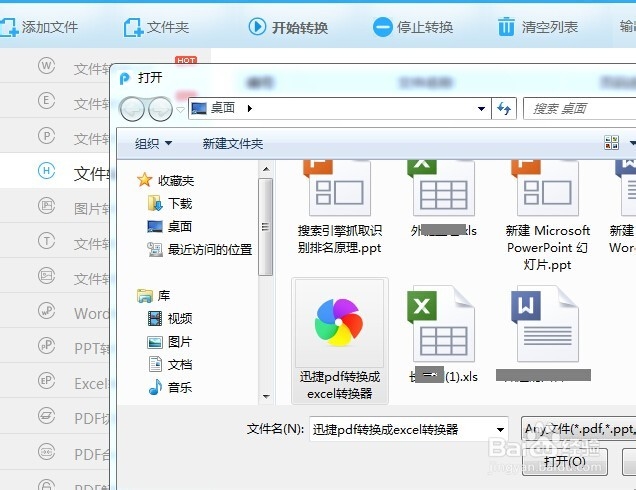This screenshot has width=636, height=490.
Task: Select the P file-to-PPT sidebar icon
Action: click(46, 135)
